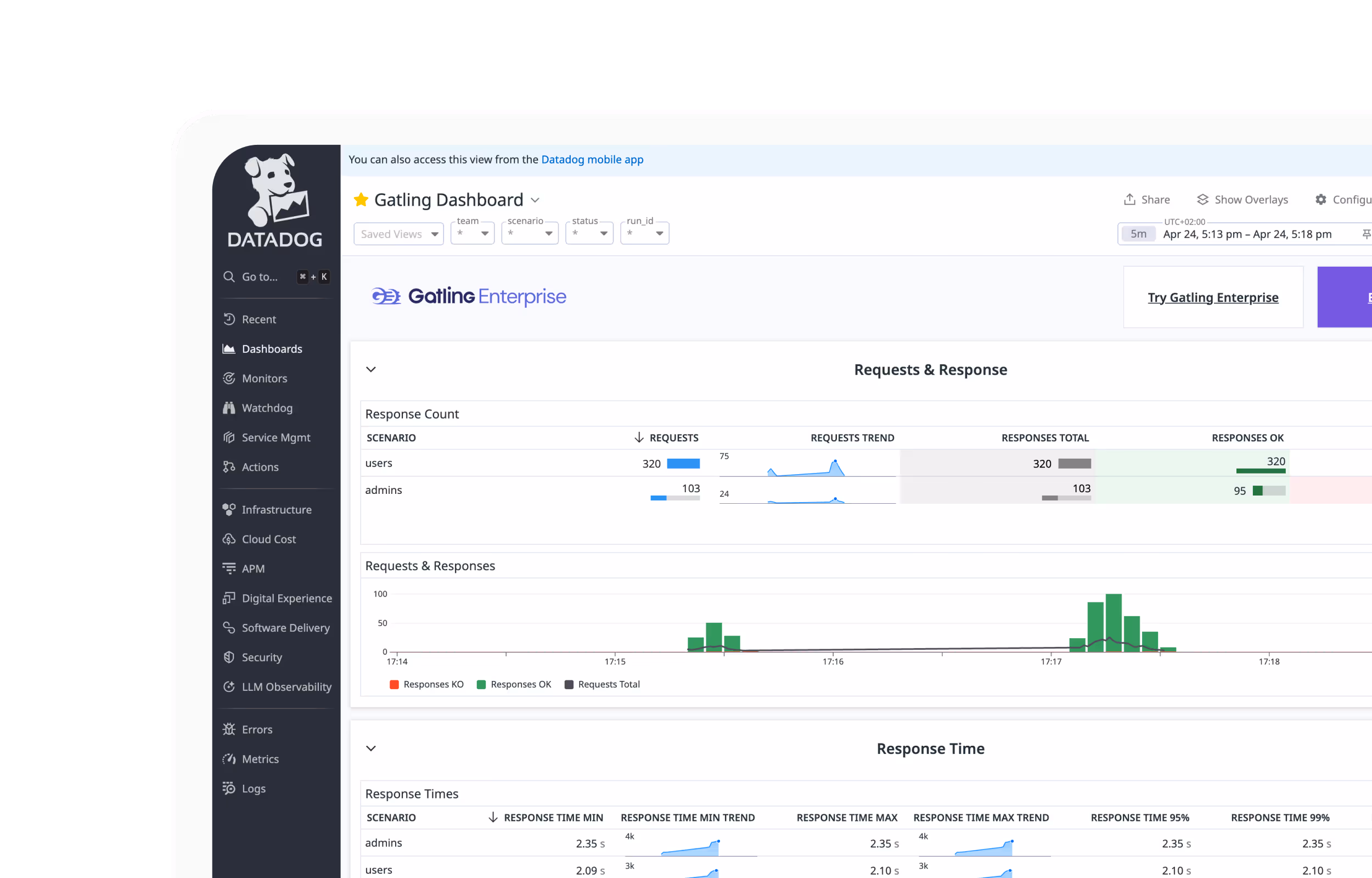Follow the Datadog mobile app link
The image size is (1372, 878).
tap(592, 160)
